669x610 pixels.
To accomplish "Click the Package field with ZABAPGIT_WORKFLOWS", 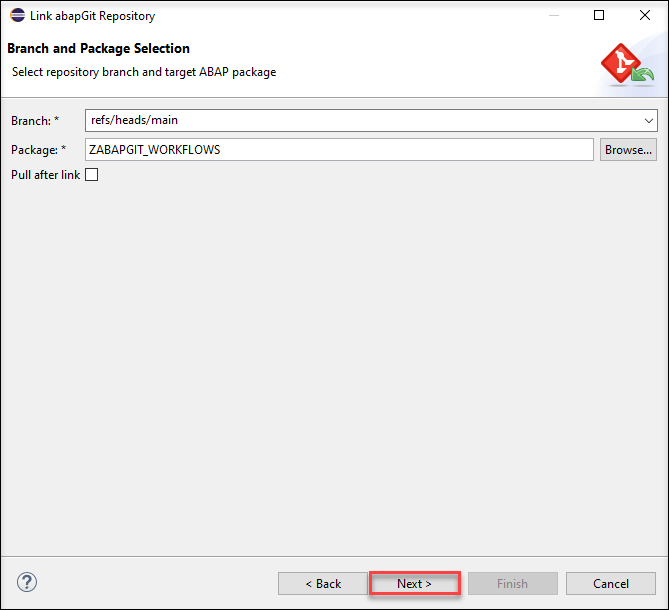I will (x=339, y=150).
